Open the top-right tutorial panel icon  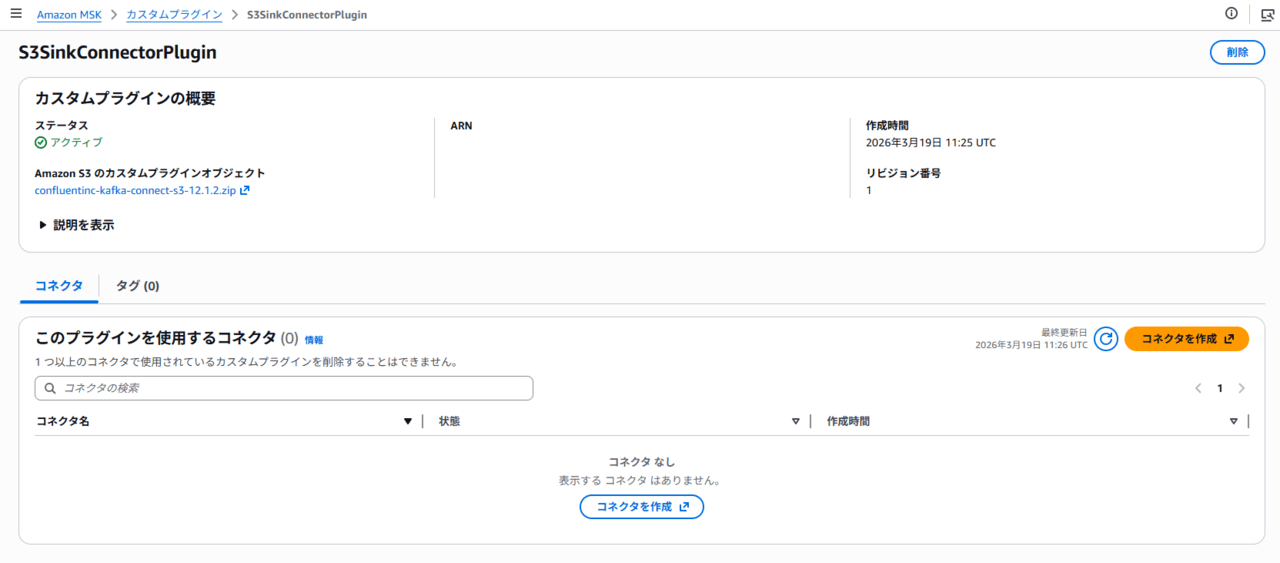(x=1267, y=14)
